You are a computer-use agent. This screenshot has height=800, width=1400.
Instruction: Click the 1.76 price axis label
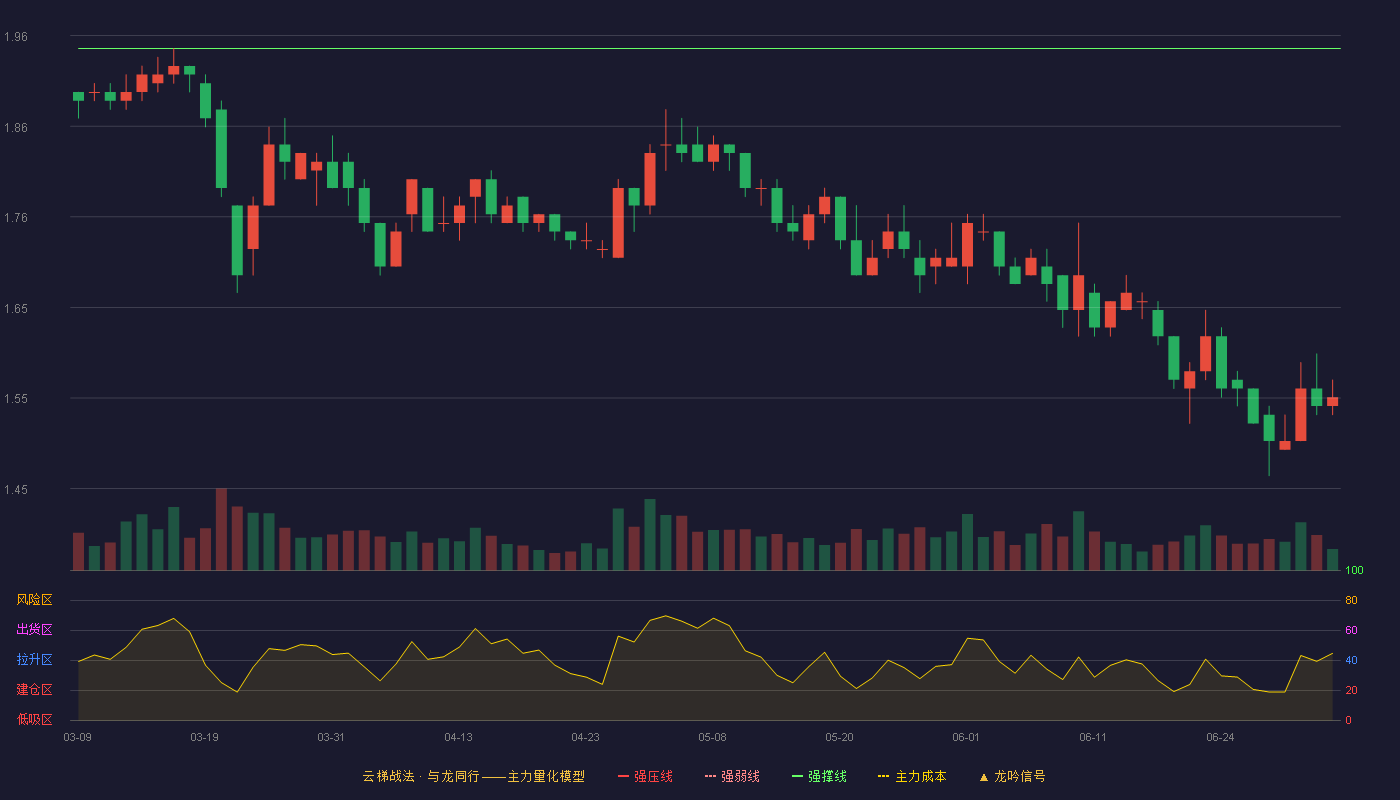click(16, 218)
